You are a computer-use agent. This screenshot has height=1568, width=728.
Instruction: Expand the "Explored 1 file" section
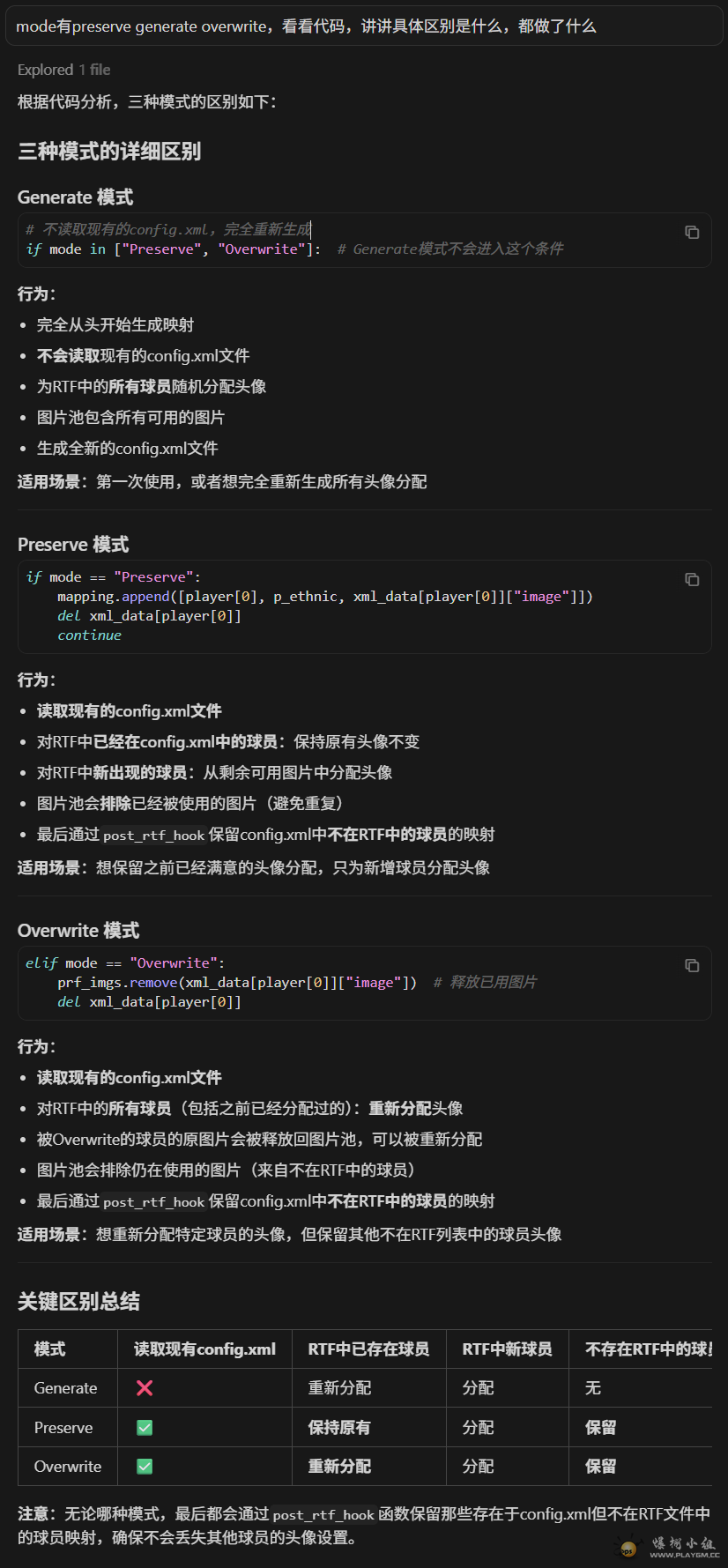tap(63, 70)
